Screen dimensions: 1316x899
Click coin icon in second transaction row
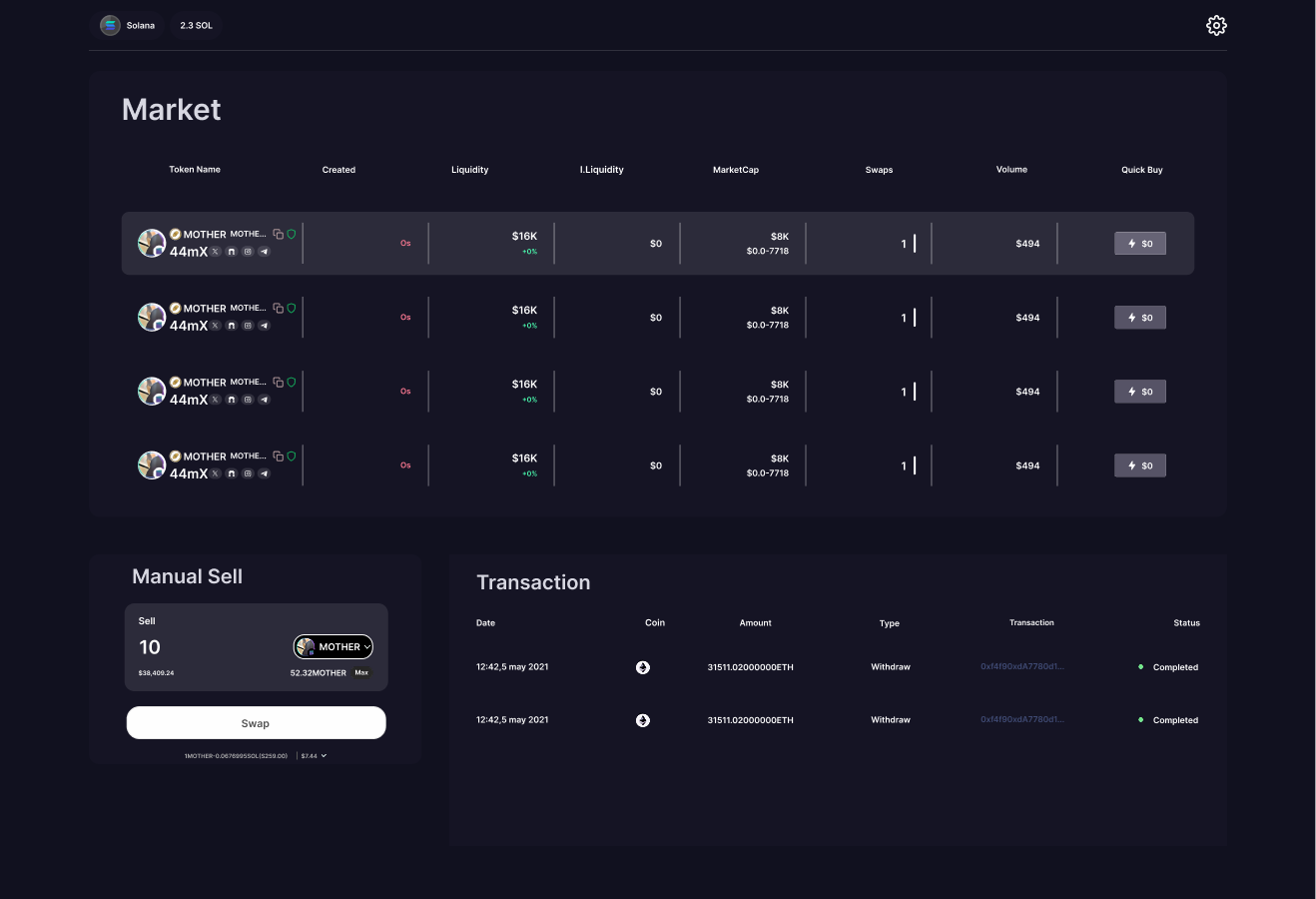tap(643, 720)
